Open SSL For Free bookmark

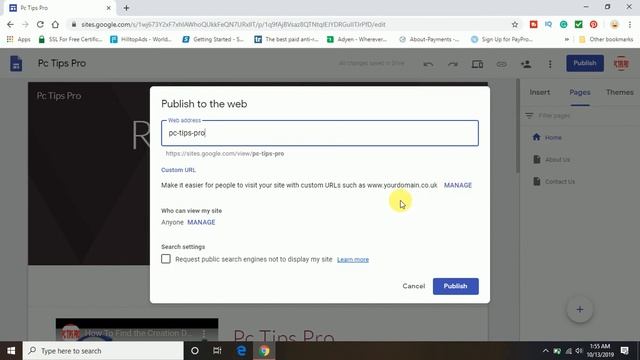click(70, 39)
